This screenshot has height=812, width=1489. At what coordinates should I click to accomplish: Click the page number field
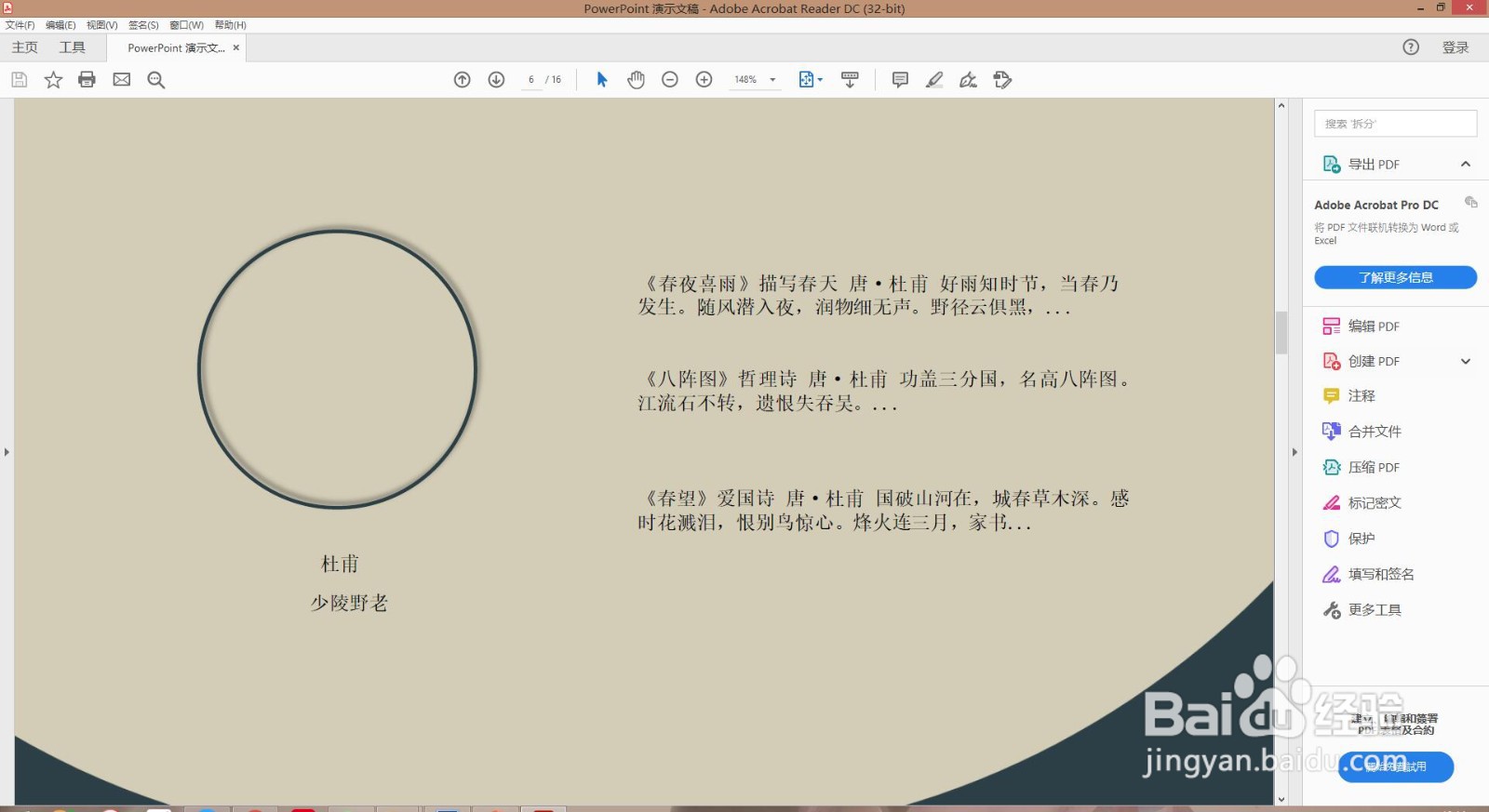point(531,80)
